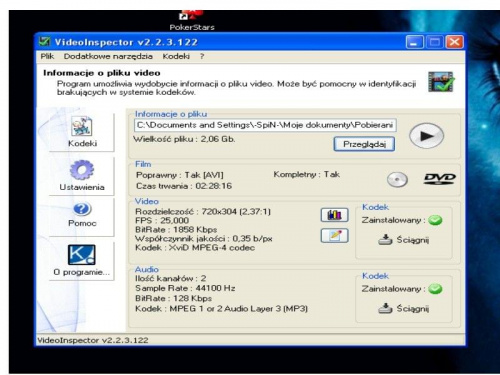The height and width of the screenshot is (375, 500).
Task: Open the Kodeki sidebar panel
Action: 82,132
